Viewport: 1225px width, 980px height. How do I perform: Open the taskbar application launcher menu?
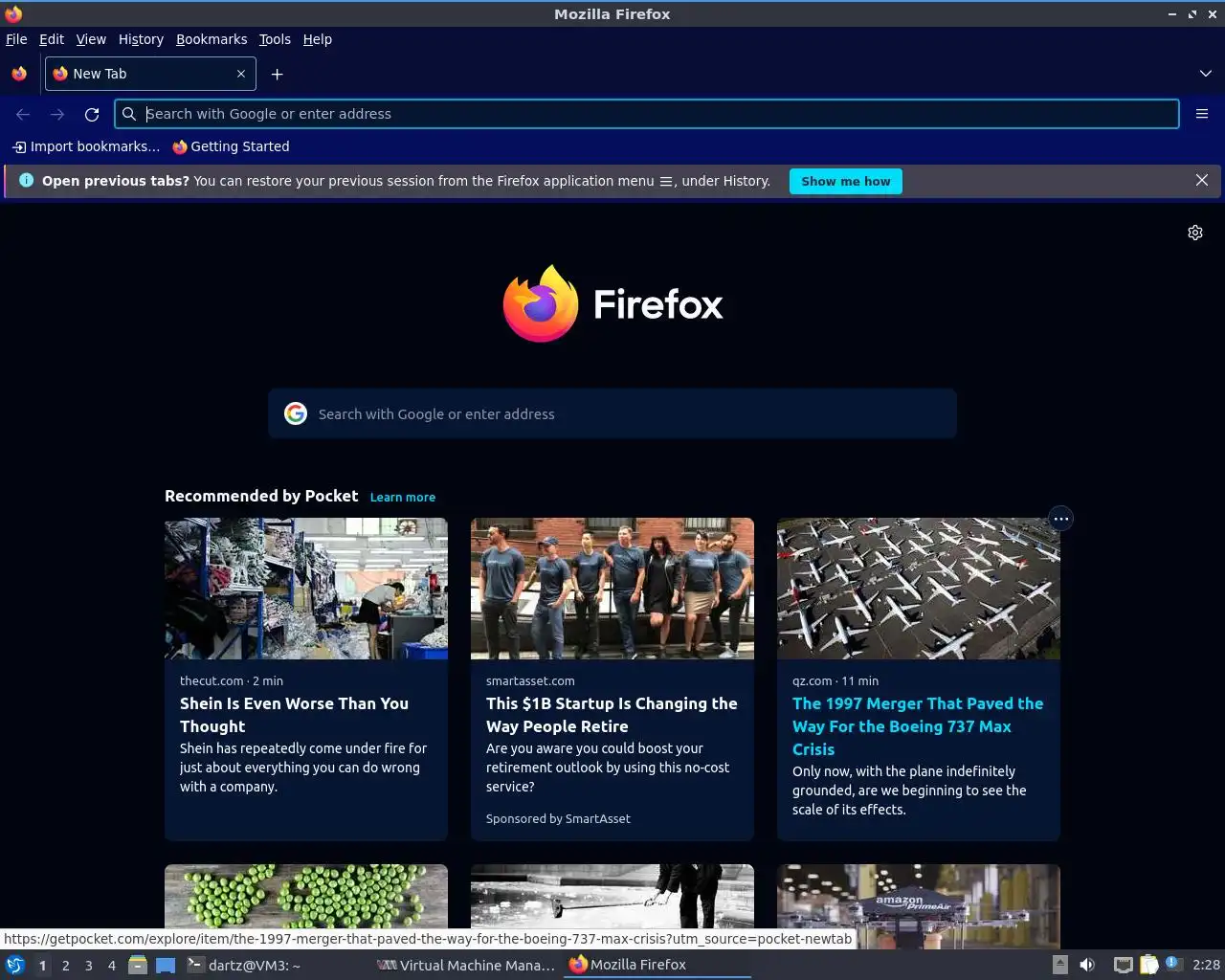[15, 965]
